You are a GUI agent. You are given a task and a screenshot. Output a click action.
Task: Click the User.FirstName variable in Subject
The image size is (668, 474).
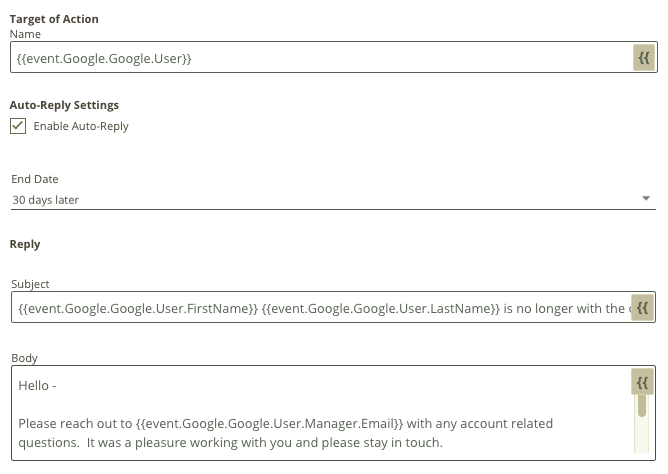[x=138, y=308]
